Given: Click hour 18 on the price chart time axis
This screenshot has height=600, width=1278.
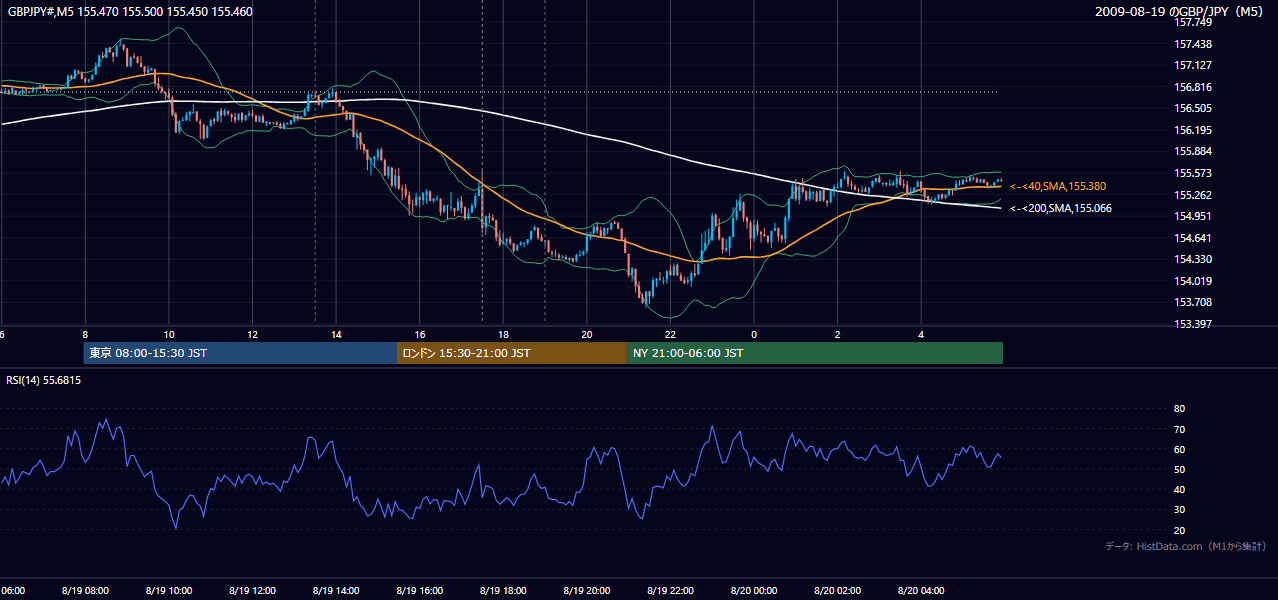Looking at the screenshot, I should click(x=503, y=334).
